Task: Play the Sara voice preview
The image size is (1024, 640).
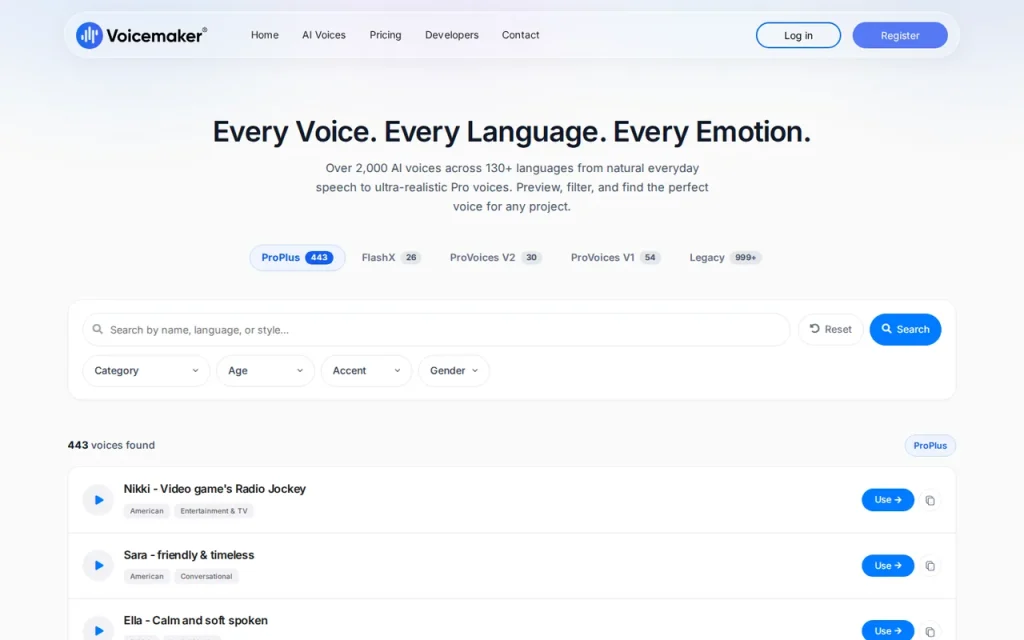Action: (x=99, y=566)
